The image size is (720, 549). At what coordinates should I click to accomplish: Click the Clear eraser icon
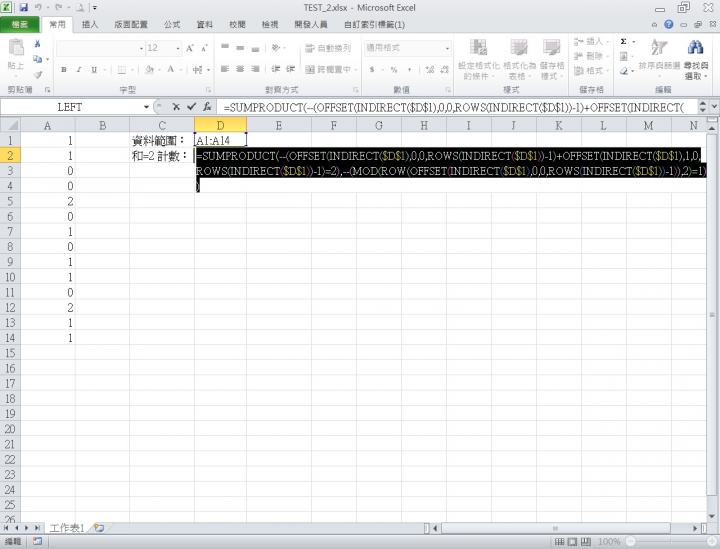(624, 71)
